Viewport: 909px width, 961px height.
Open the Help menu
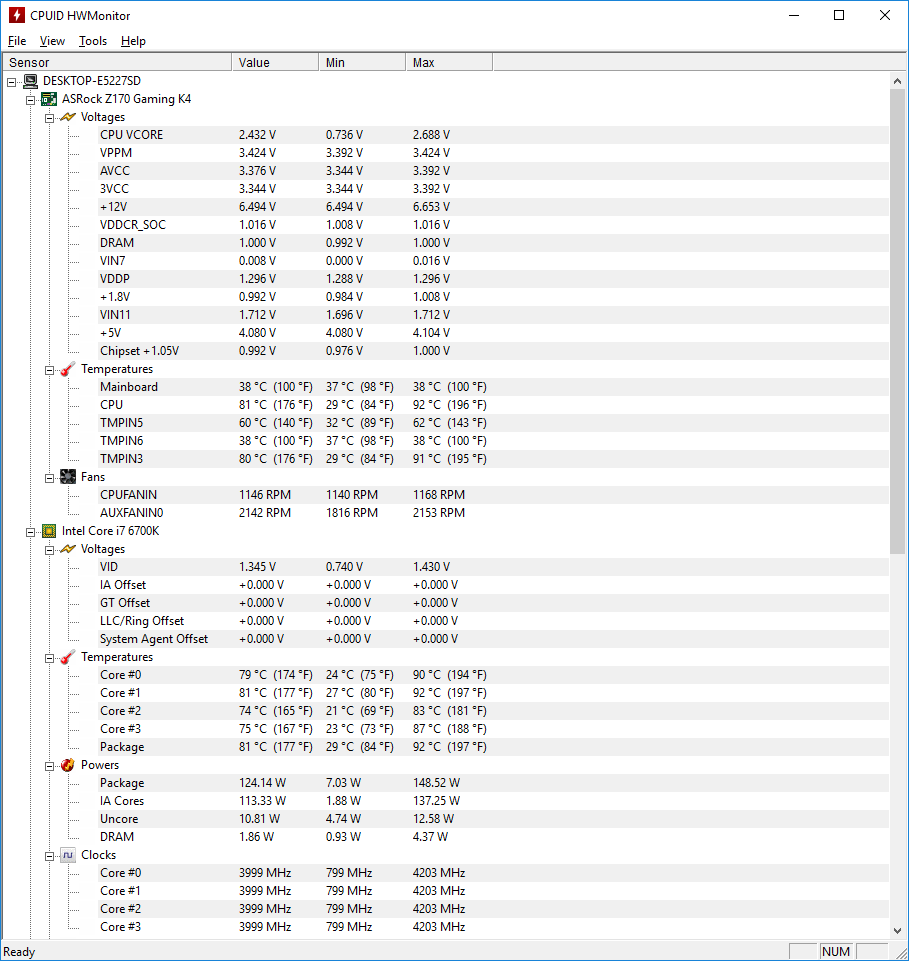point(133,41)
